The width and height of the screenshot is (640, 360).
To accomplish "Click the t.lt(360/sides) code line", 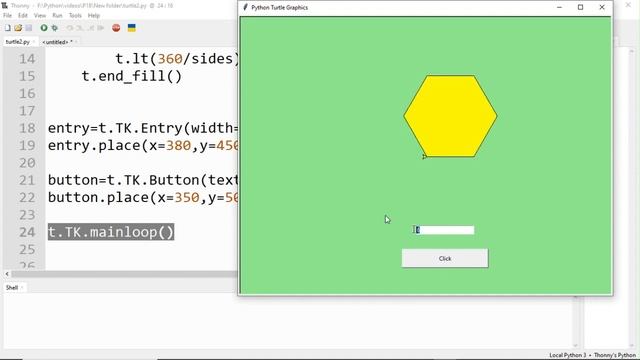I will pos(176,59).
